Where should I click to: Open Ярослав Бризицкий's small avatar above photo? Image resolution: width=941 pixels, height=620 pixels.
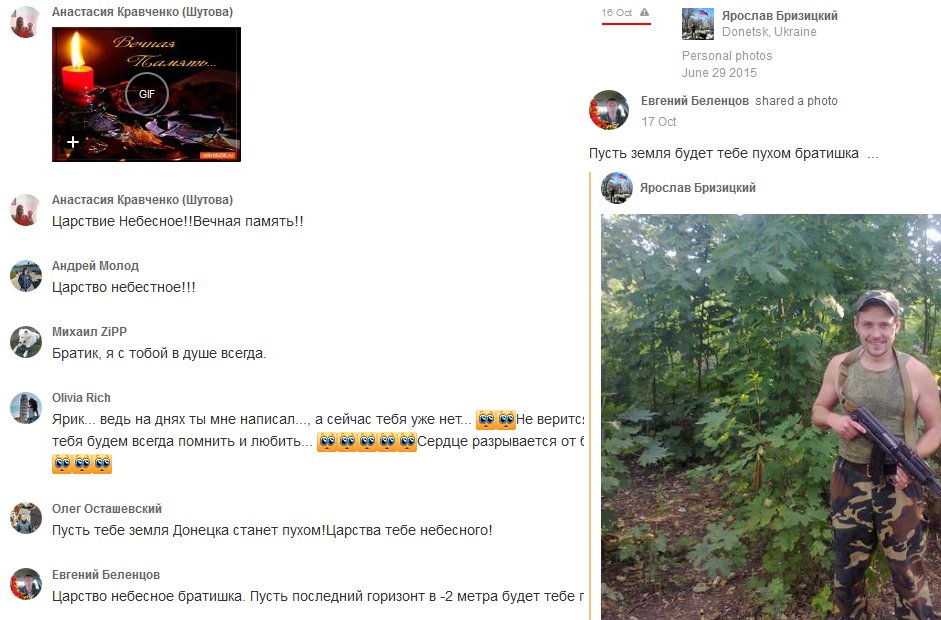[x=616, y=188]
